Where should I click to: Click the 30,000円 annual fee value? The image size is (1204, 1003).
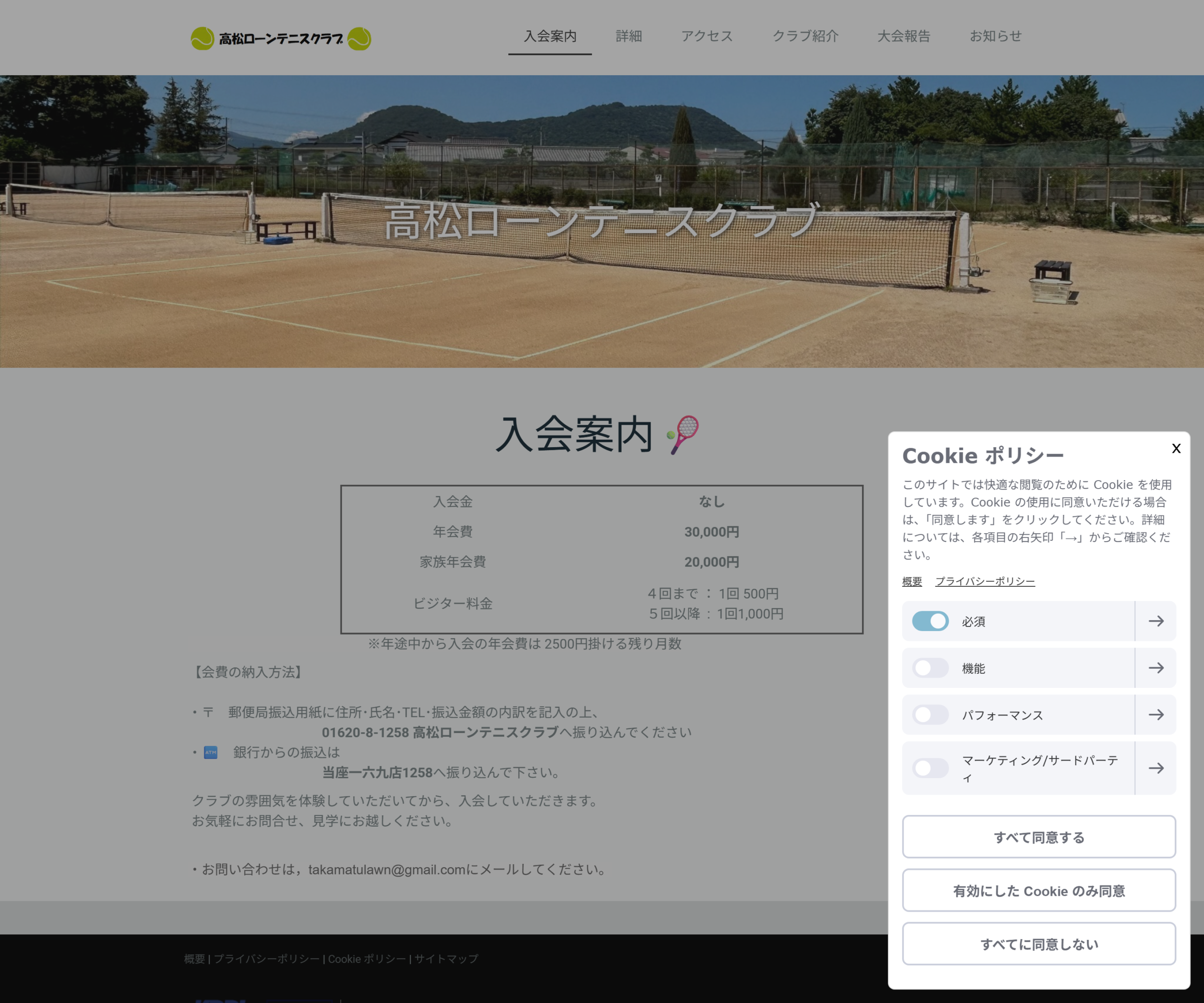click(712, 531)
